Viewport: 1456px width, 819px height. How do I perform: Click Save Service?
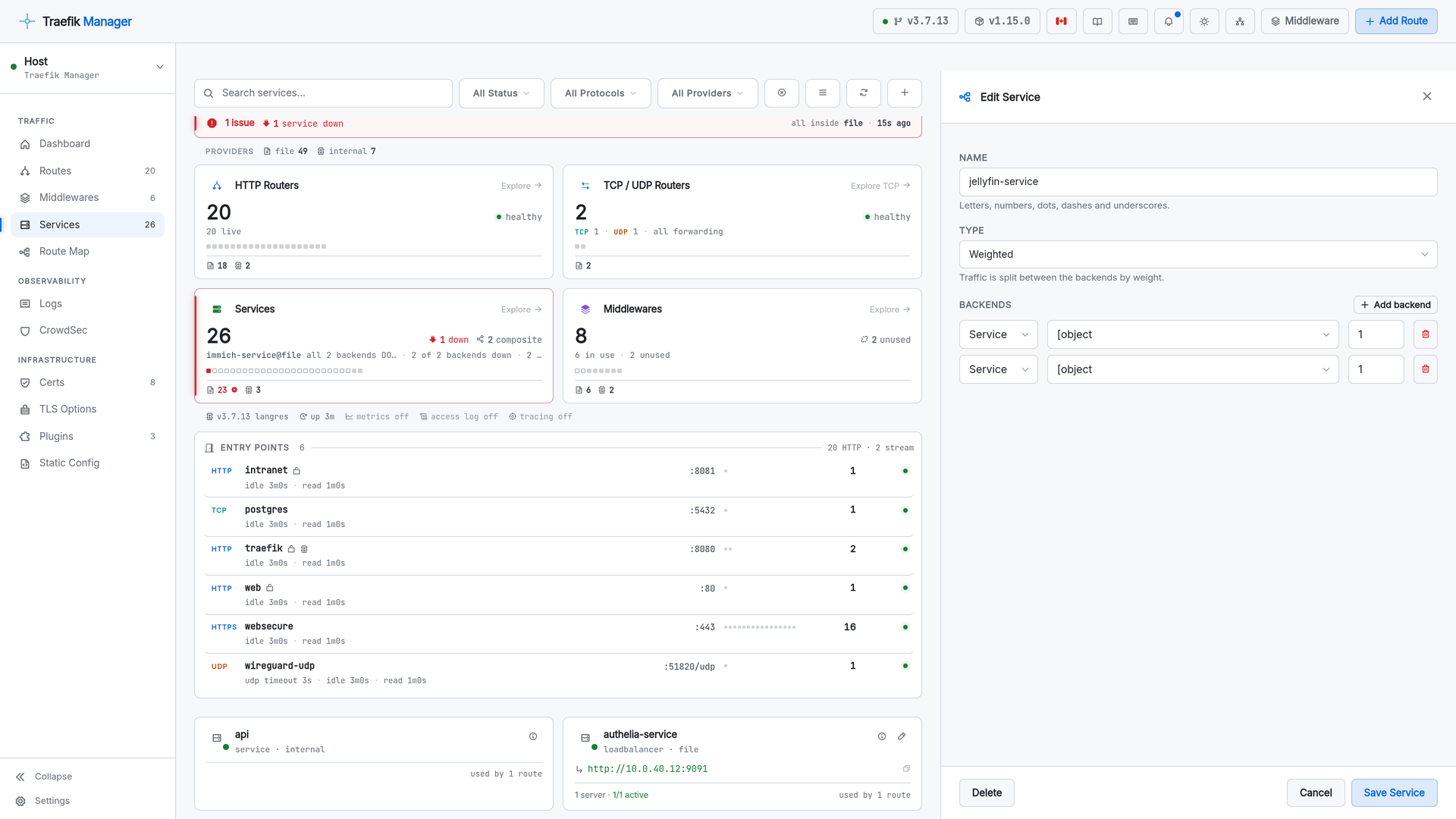click(x=1394, y=792)
